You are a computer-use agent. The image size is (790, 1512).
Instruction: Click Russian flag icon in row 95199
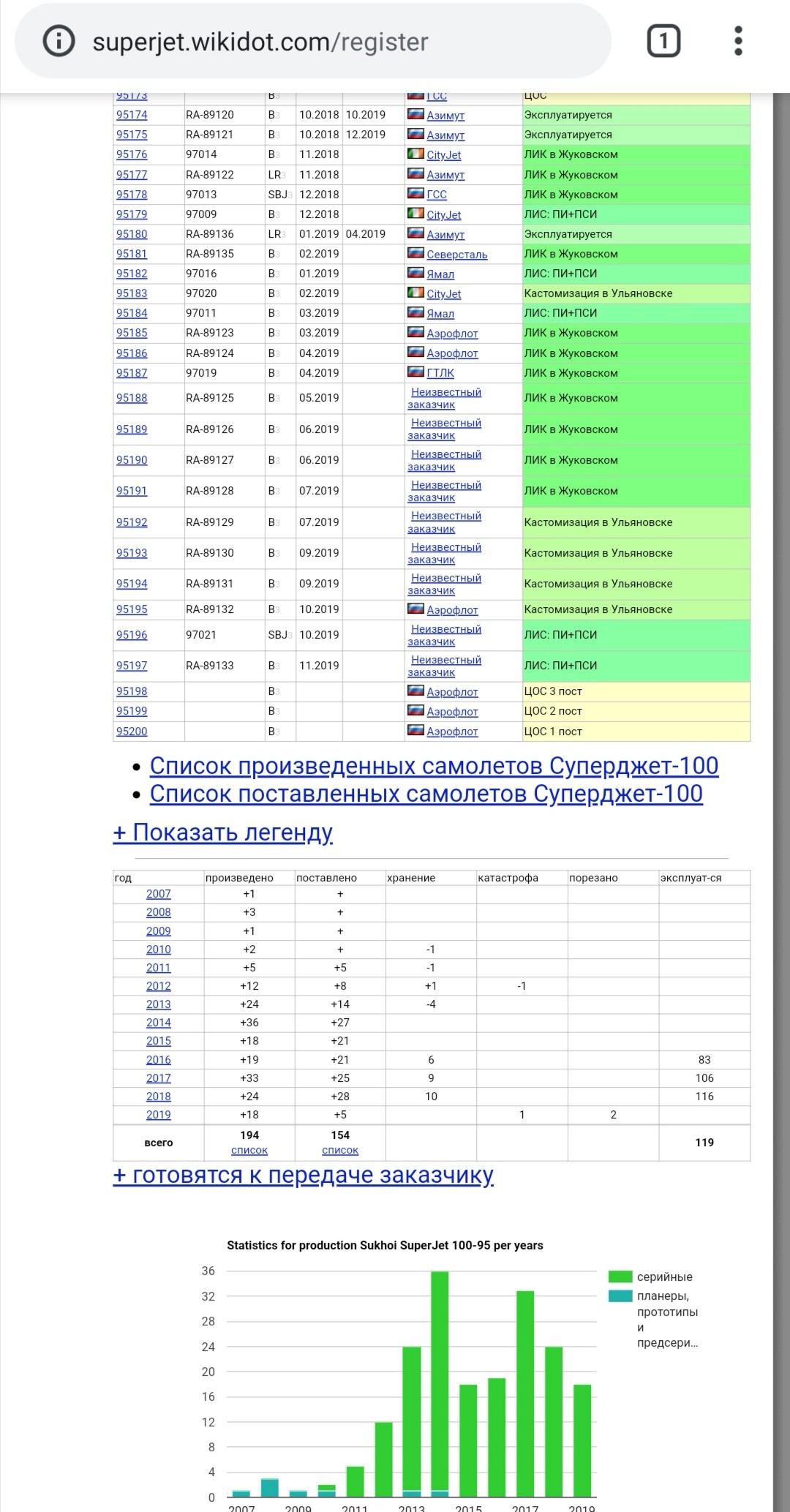[x=415, y=710]
